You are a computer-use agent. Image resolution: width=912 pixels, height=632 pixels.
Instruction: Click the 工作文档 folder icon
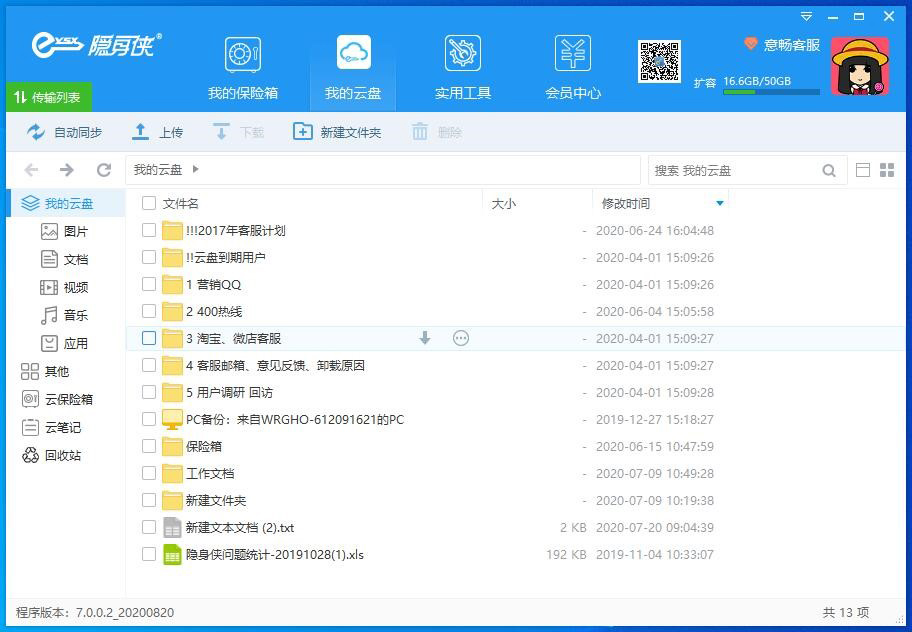pyautogui.click(x=172, y=473)
